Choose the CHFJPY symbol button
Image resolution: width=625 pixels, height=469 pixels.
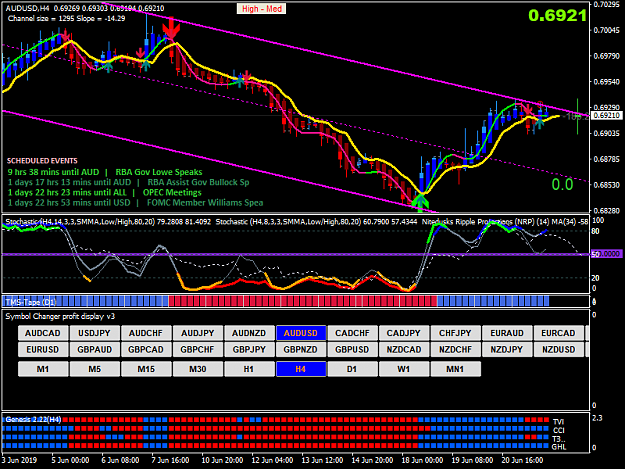(x=455, y=333)
